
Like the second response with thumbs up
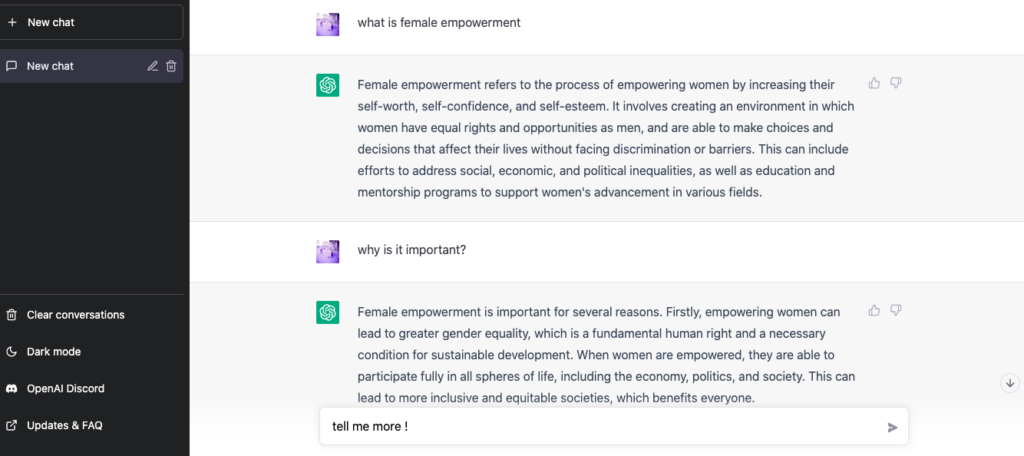pos(874,310)
